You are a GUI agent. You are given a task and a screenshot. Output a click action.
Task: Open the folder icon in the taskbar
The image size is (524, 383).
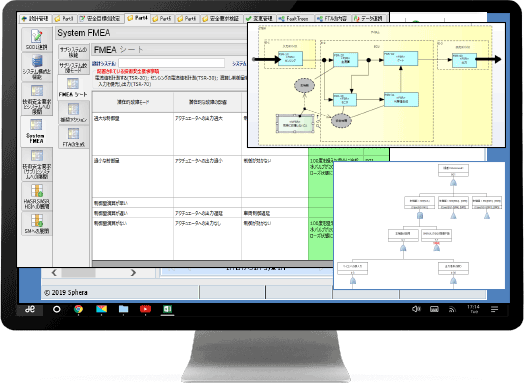(x=123, y=309)
